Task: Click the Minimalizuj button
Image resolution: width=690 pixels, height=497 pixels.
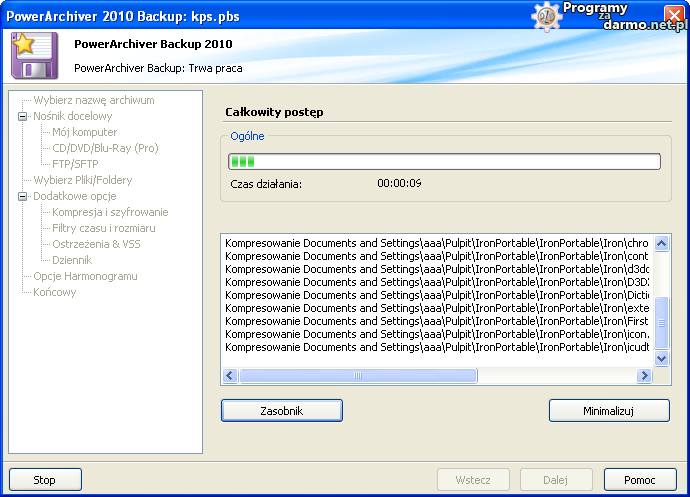Action: pyautogui.click(x=609, y=411)
